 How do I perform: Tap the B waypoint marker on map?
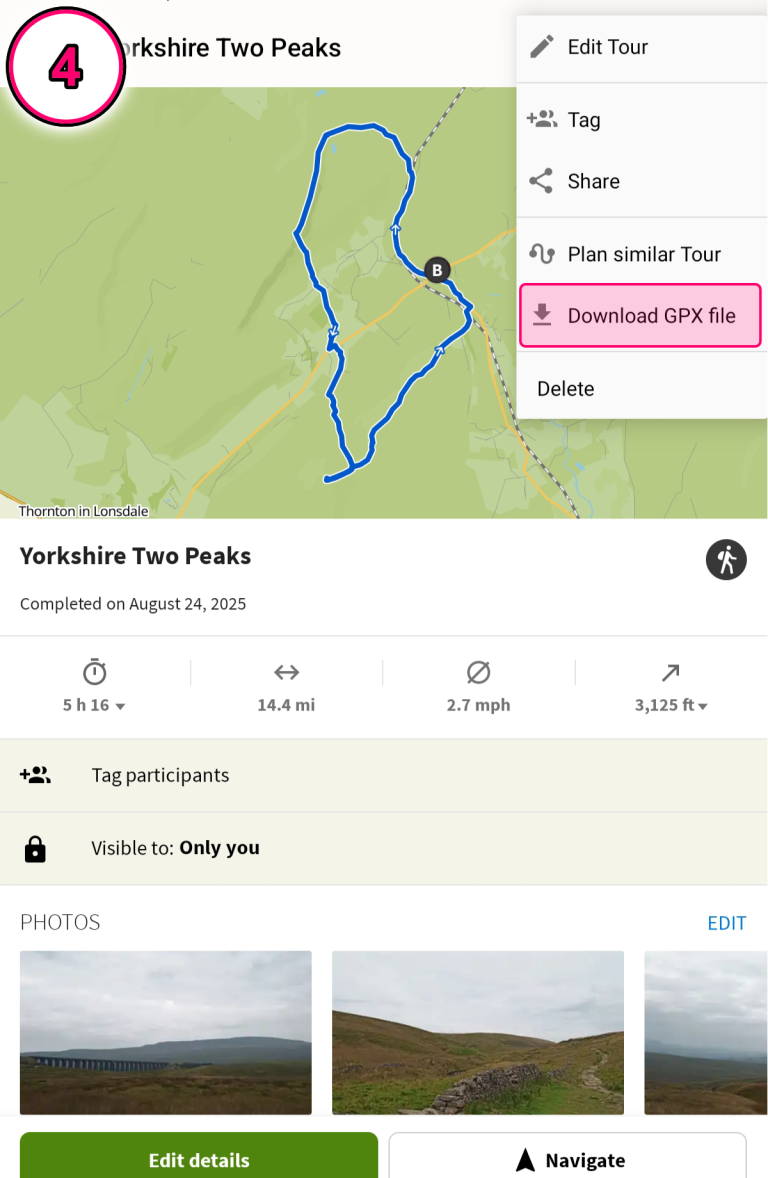[437, 270]
